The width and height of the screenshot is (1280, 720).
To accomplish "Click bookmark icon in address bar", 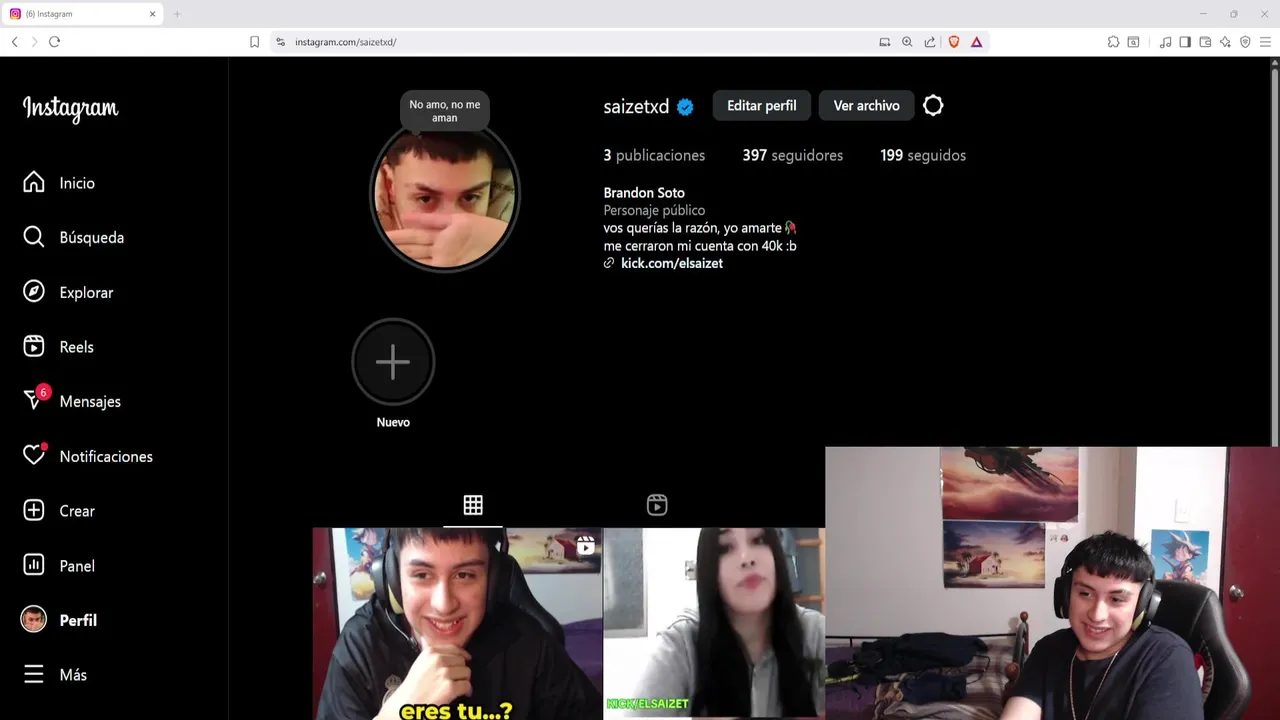I will [x=254, y=42].
